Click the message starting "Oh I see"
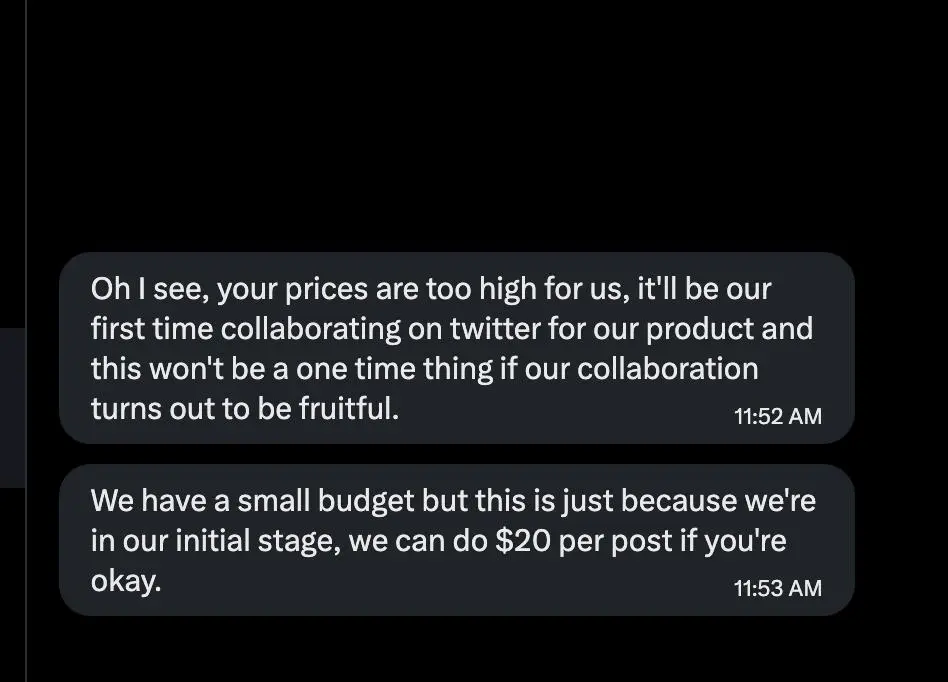948x682 pixels. click(x=456, y=348)
